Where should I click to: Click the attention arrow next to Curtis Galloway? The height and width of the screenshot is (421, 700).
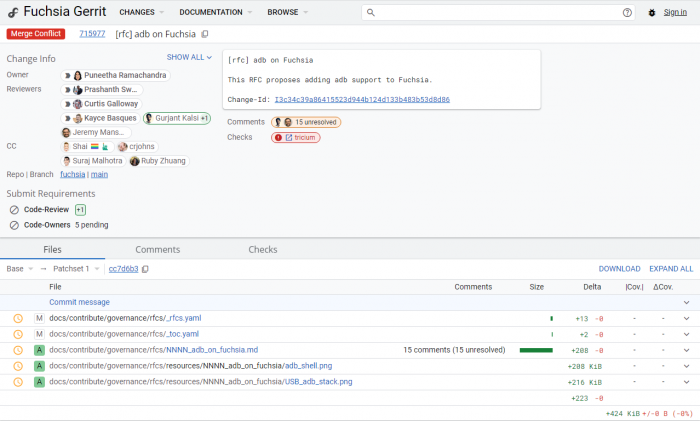pos(67,104)
